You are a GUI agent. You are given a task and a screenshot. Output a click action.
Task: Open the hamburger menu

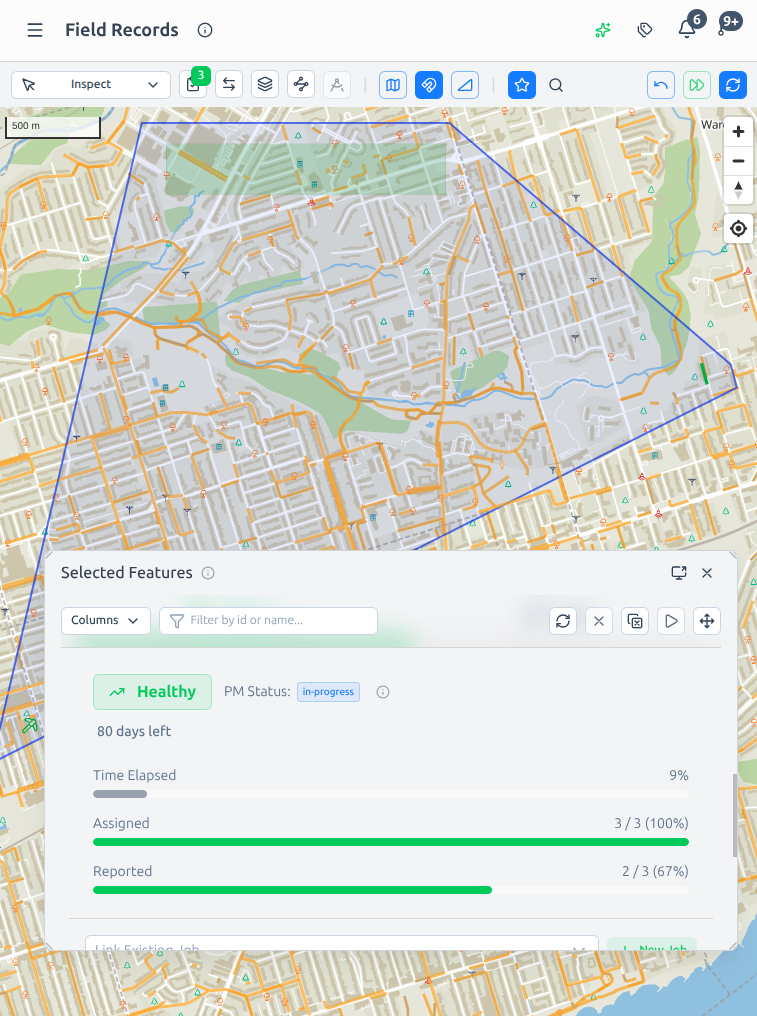(x=35, y=30)
